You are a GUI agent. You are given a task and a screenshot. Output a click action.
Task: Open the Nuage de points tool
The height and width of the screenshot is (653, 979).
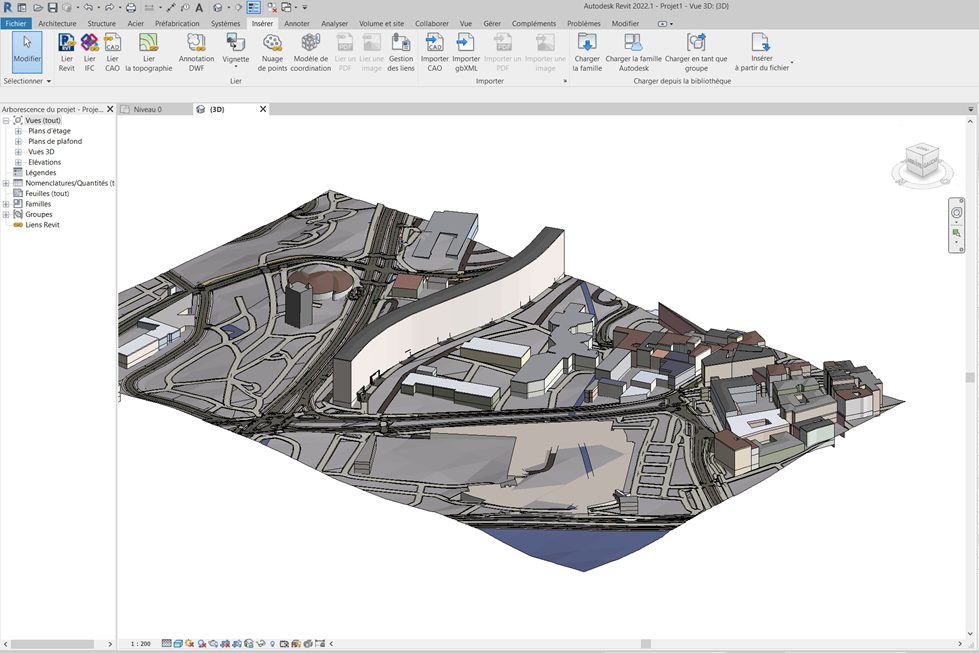click(x=272, y=43)
